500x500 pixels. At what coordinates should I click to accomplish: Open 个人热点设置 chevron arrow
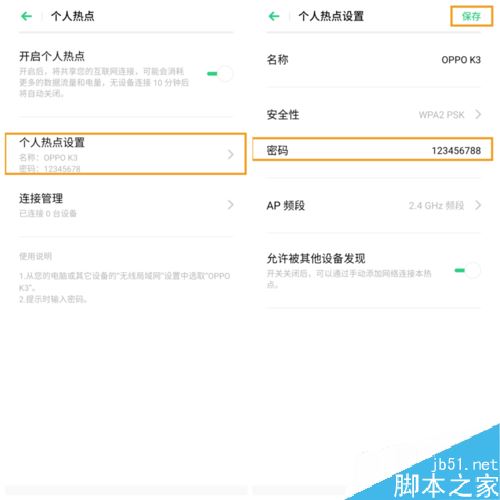coord(230,154)
